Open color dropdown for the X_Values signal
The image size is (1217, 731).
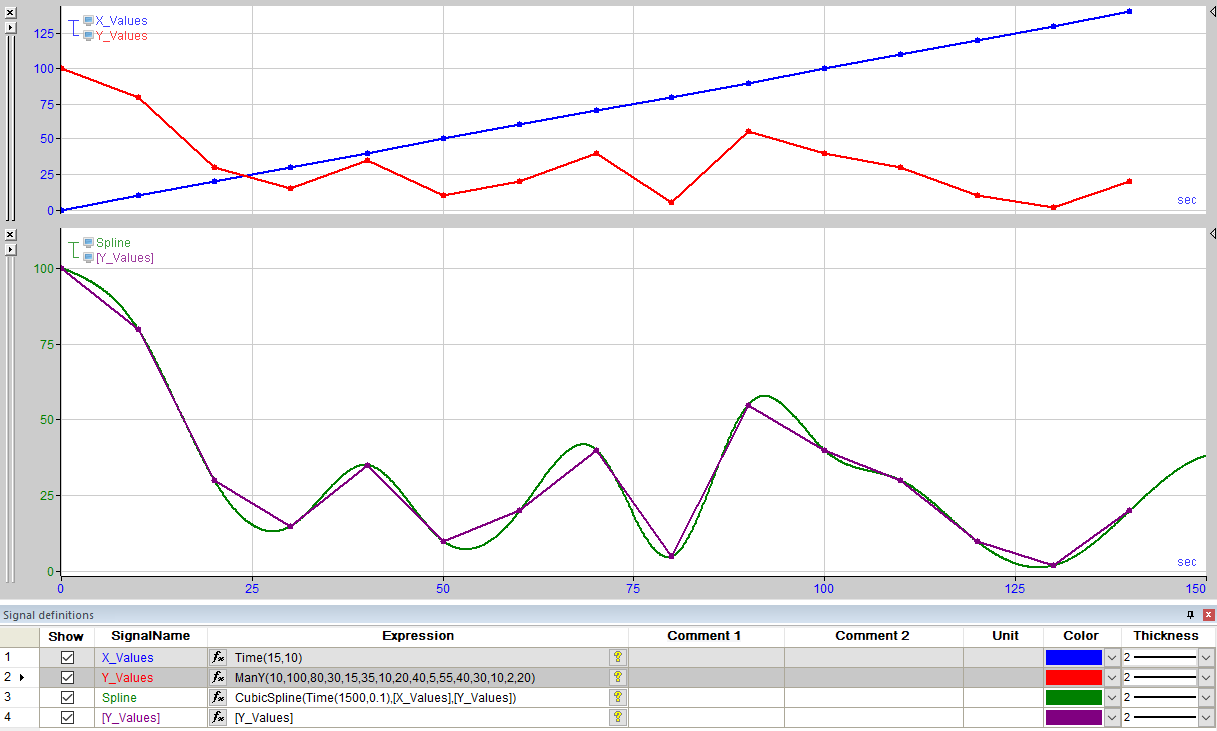tap(1111, 657)
